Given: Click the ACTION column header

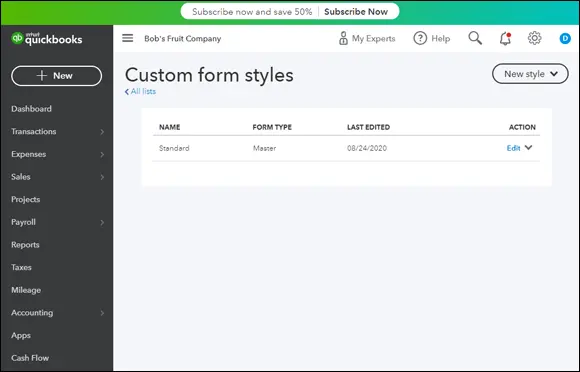Looking at the screenshot, I should pyautogui.click(x=522, y=127).
